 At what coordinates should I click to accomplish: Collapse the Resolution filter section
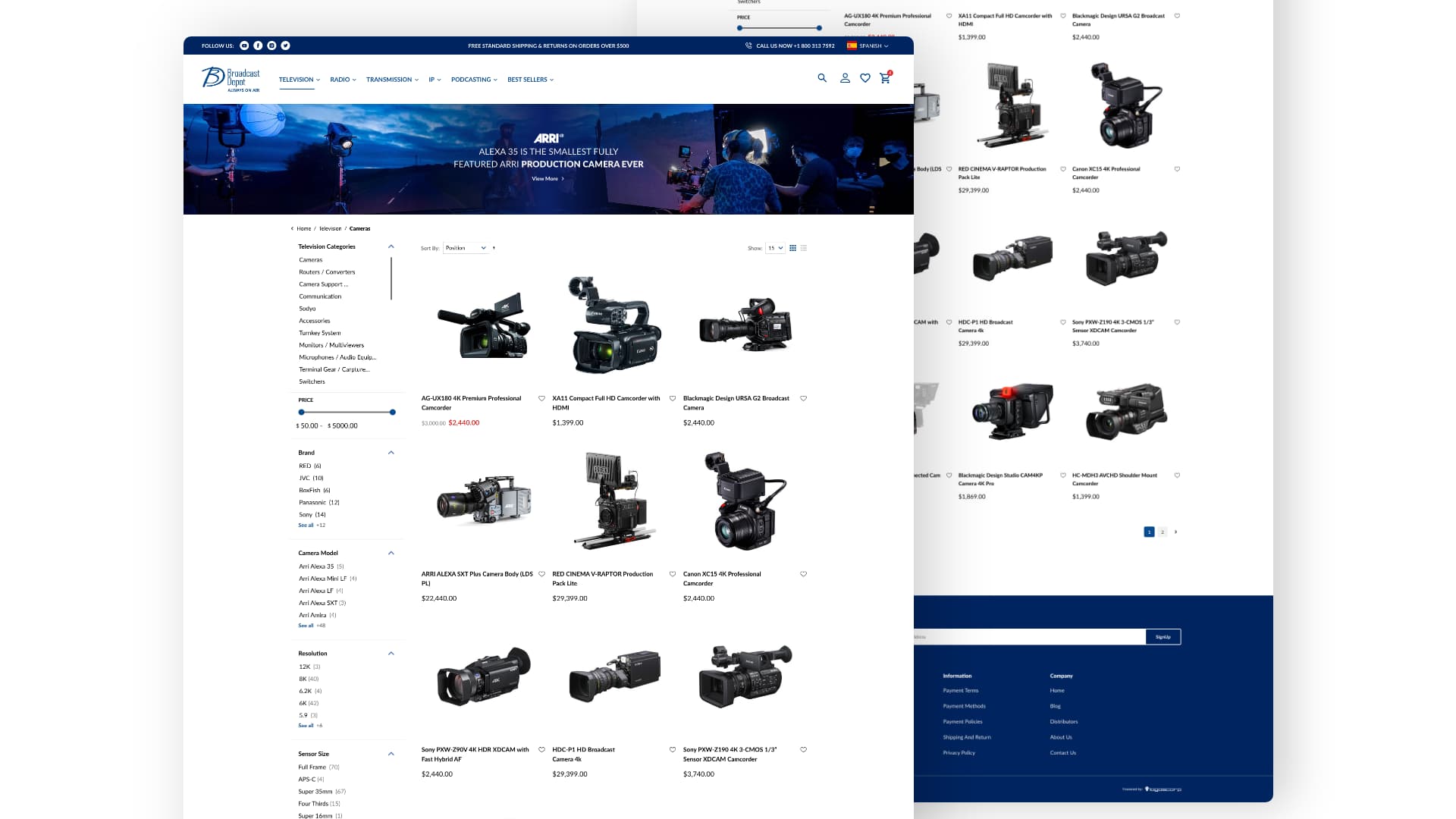(391, 654)
